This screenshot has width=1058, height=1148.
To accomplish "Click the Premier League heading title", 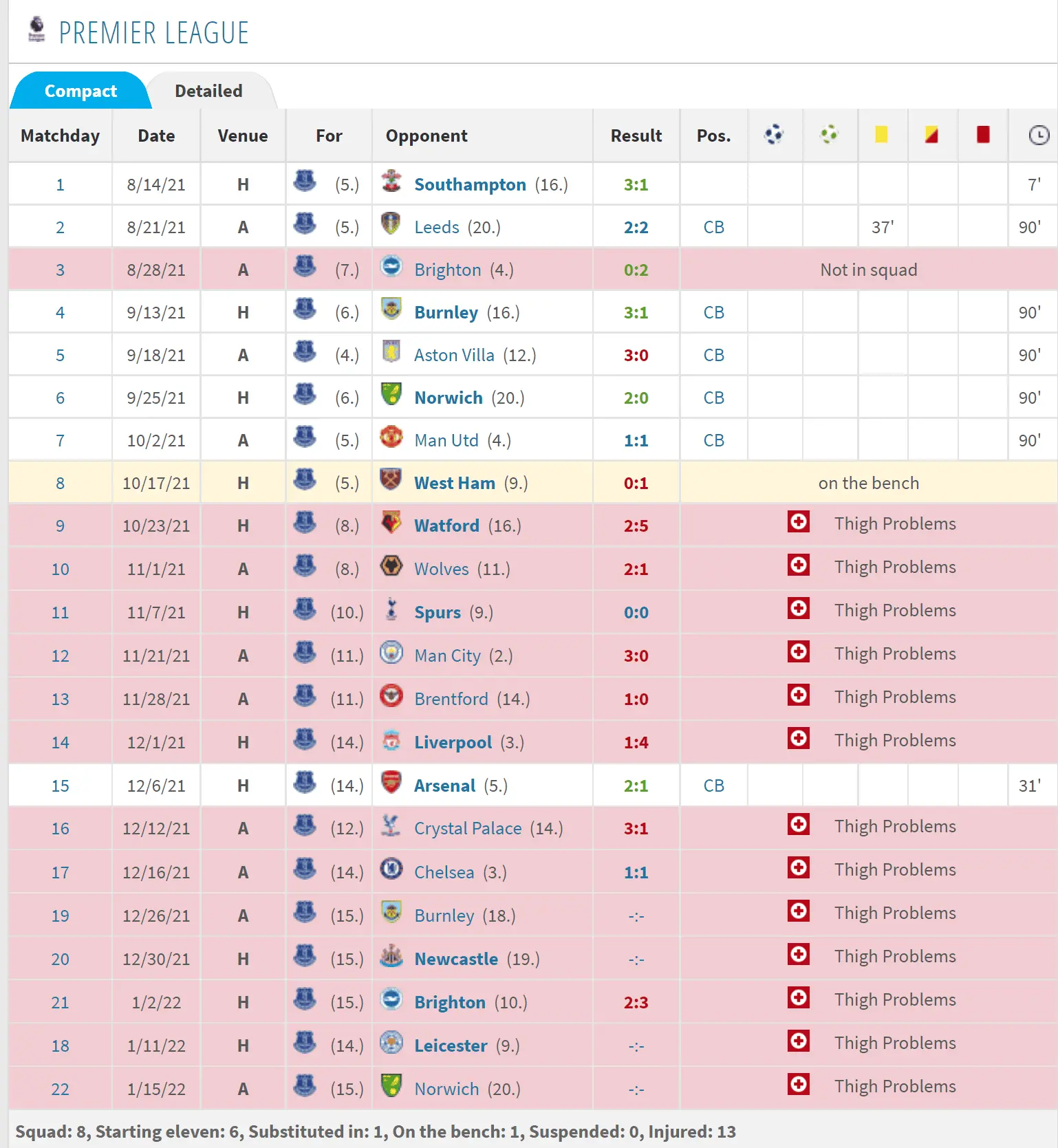I will point(153,33).
